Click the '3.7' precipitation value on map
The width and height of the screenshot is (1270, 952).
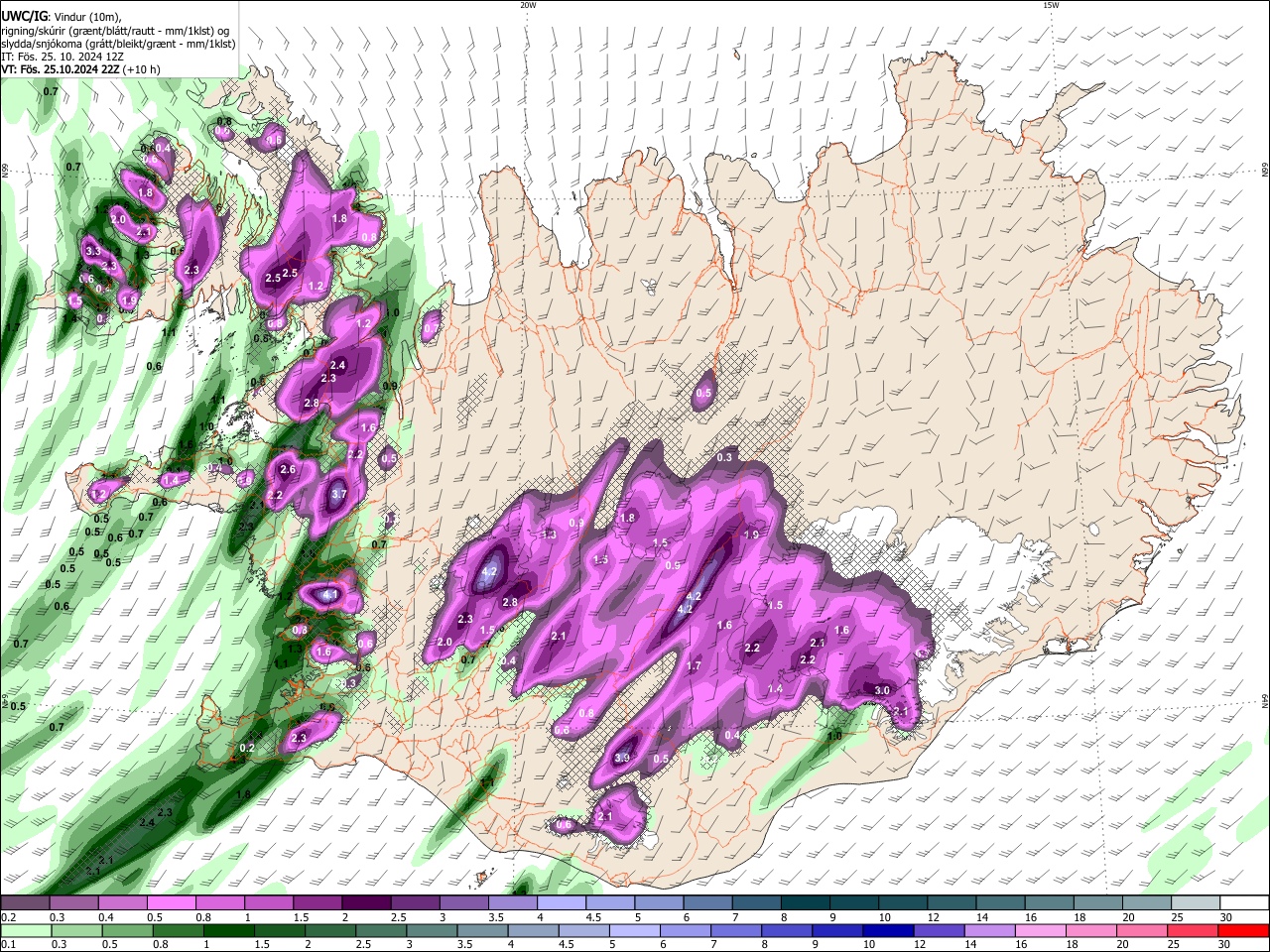point(338,494)
